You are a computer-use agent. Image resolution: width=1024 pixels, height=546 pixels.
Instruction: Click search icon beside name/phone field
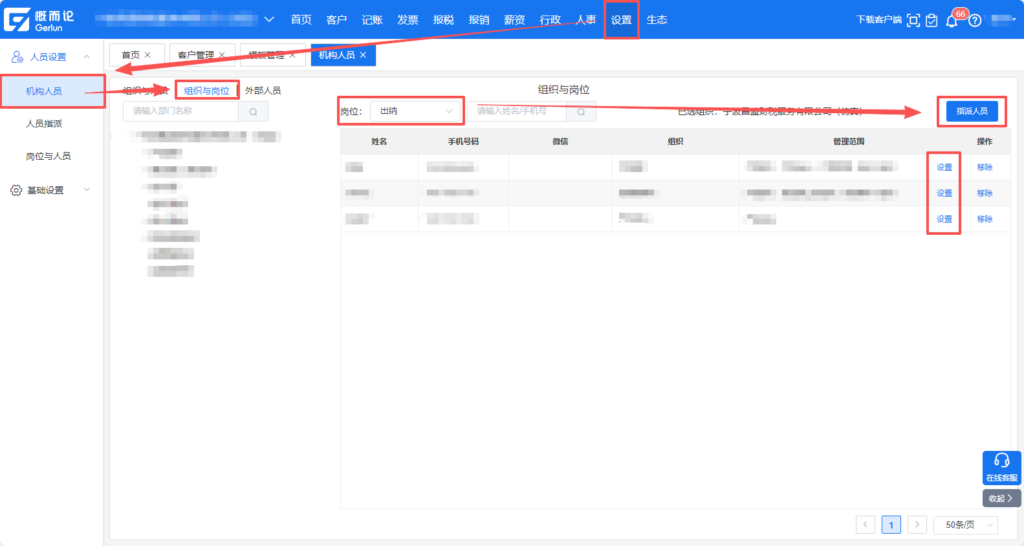[580, 111]
